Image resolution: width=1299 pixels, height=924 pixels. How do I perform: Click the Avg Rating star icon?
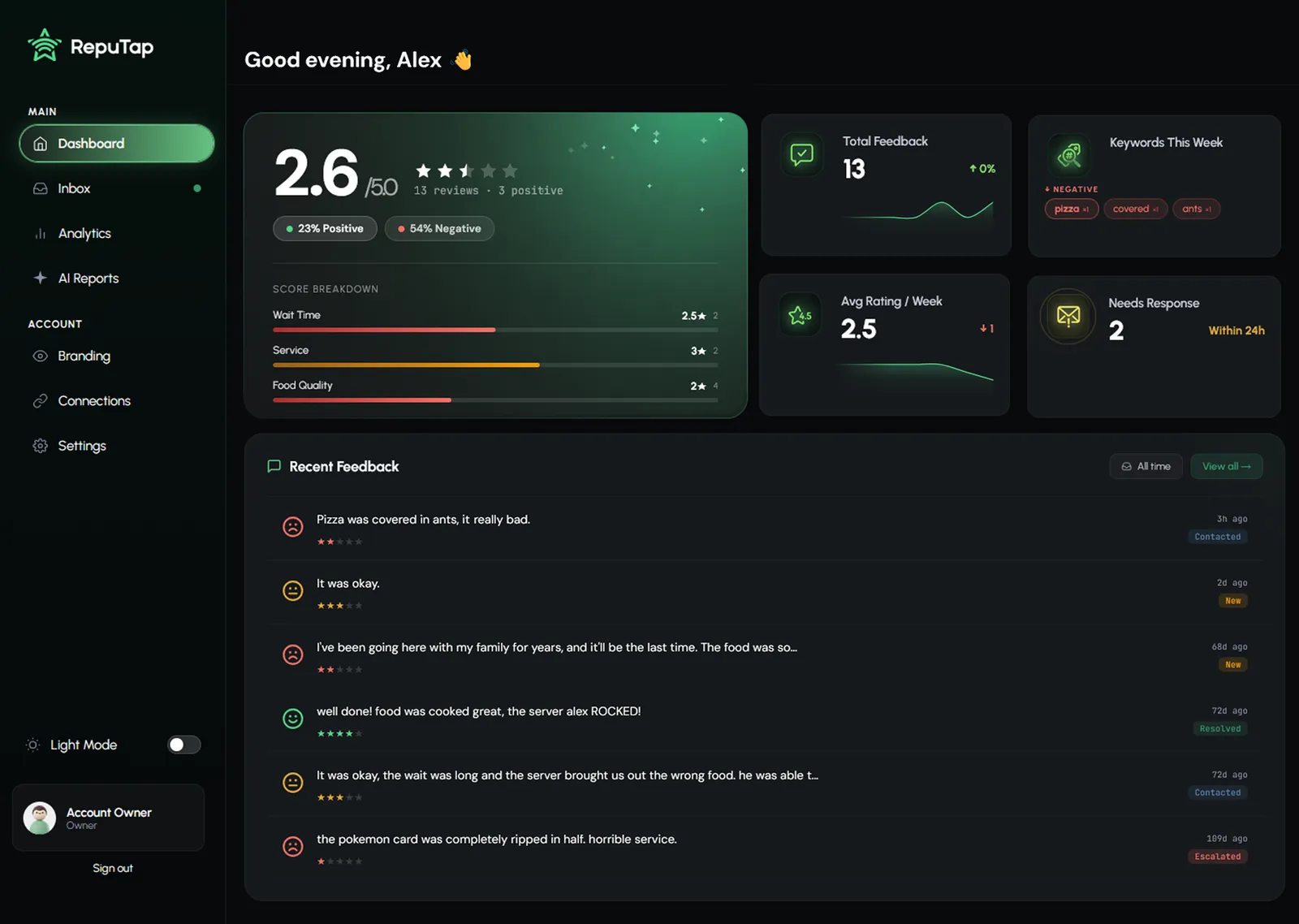point(800,314)
